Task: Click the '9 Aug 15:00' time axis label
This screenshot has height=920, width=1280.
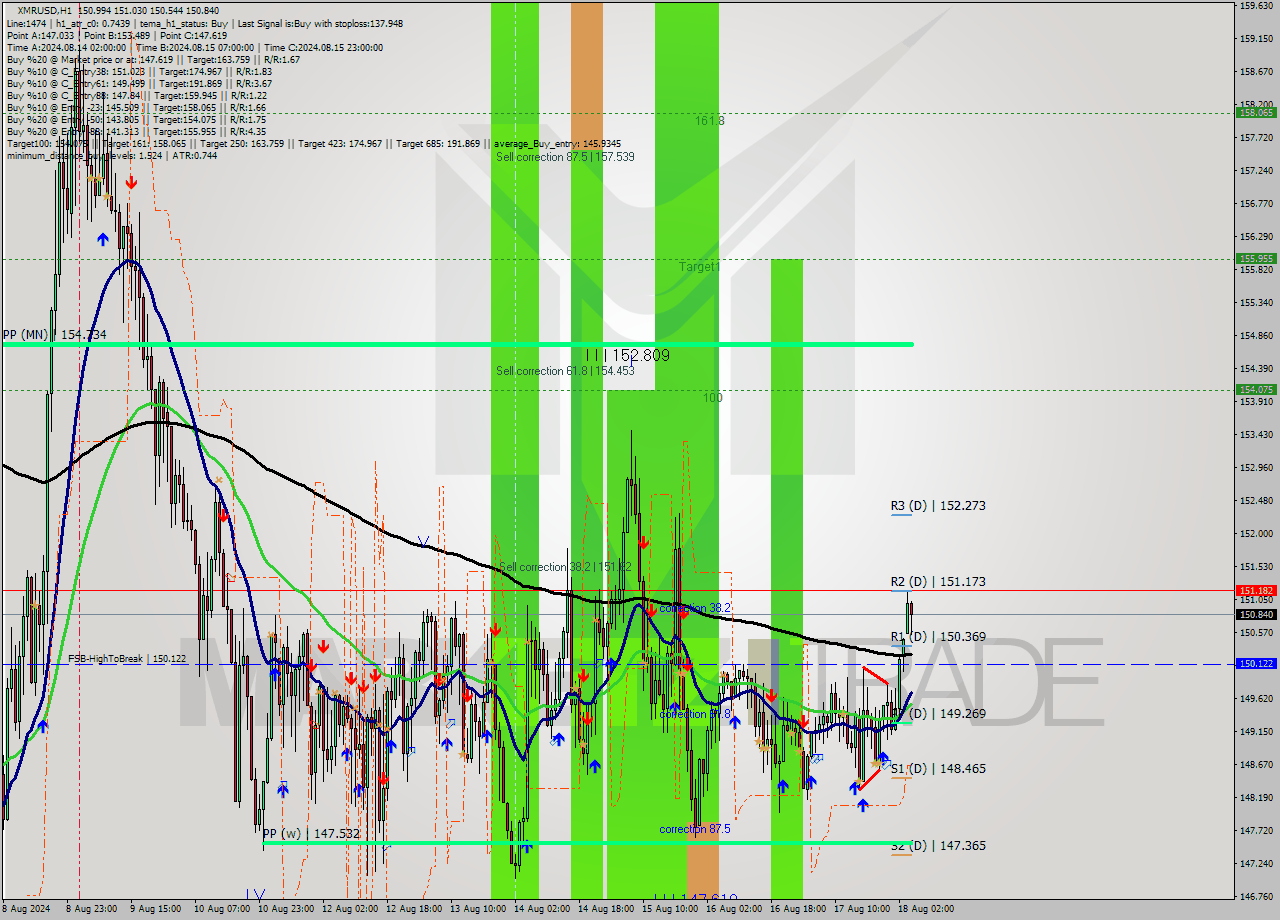Action: tap(155, 909)
